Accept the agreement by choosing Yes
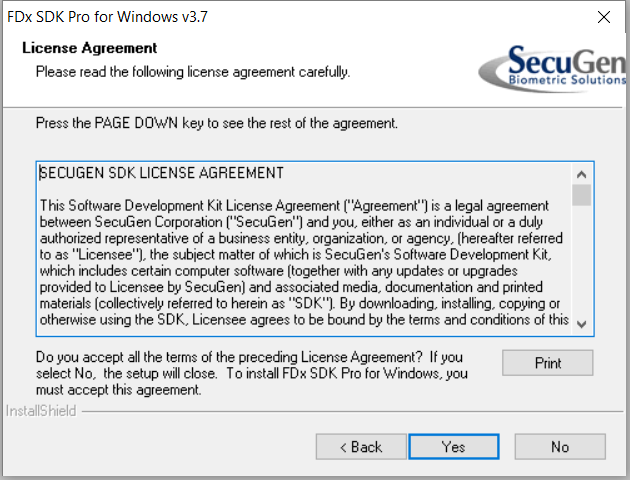The height and width of the screenshot is (480, 630). (454, 447)
